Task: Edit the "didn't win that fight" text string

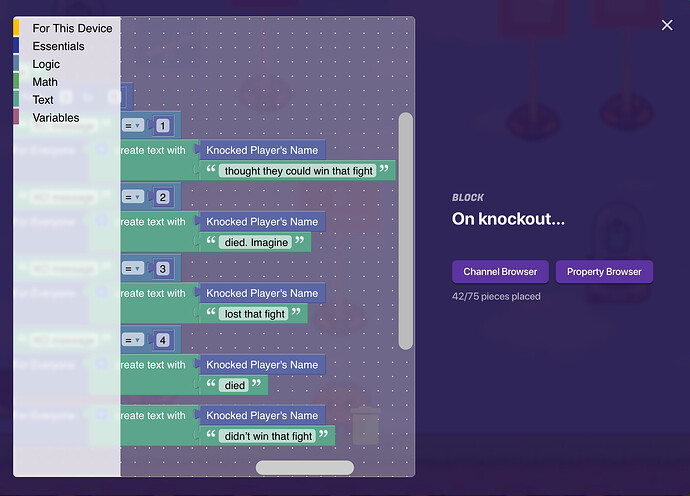Action: coord(269,436)
